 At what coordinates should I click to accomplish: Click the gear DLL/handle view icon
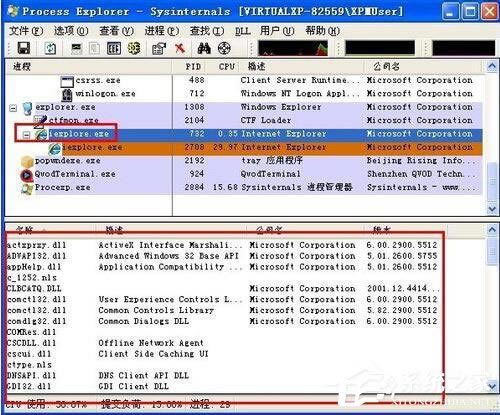134,49
